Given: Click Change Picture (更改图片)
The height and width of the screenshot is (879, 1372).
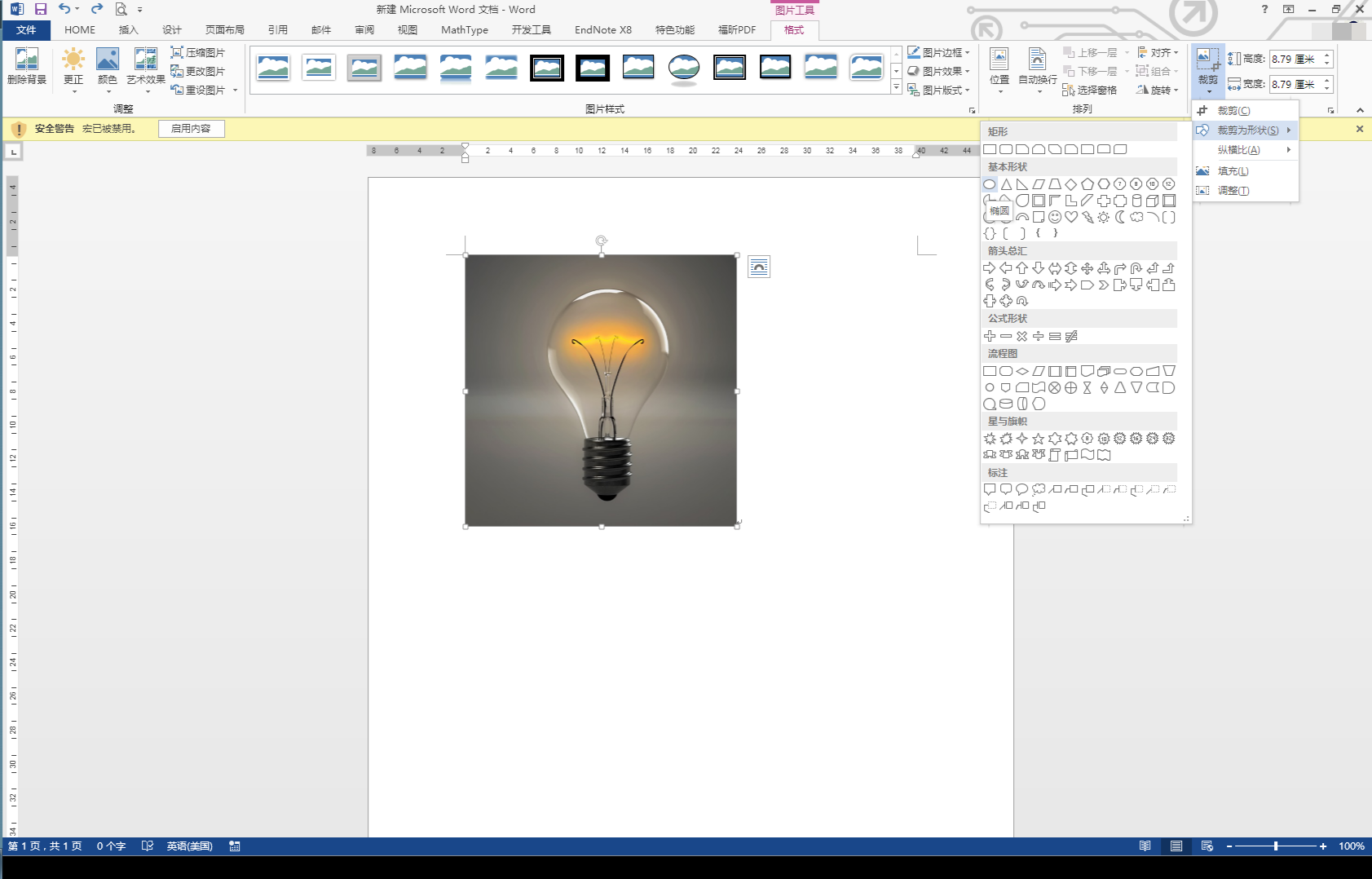Looking at the screenshot, I should coord(198,71).
